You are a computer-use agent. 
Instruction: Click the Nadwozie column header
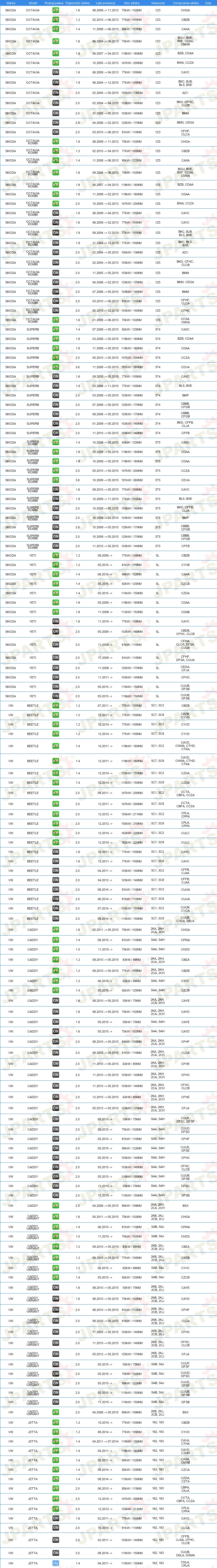pyautogui.click(x=158, y=3)
